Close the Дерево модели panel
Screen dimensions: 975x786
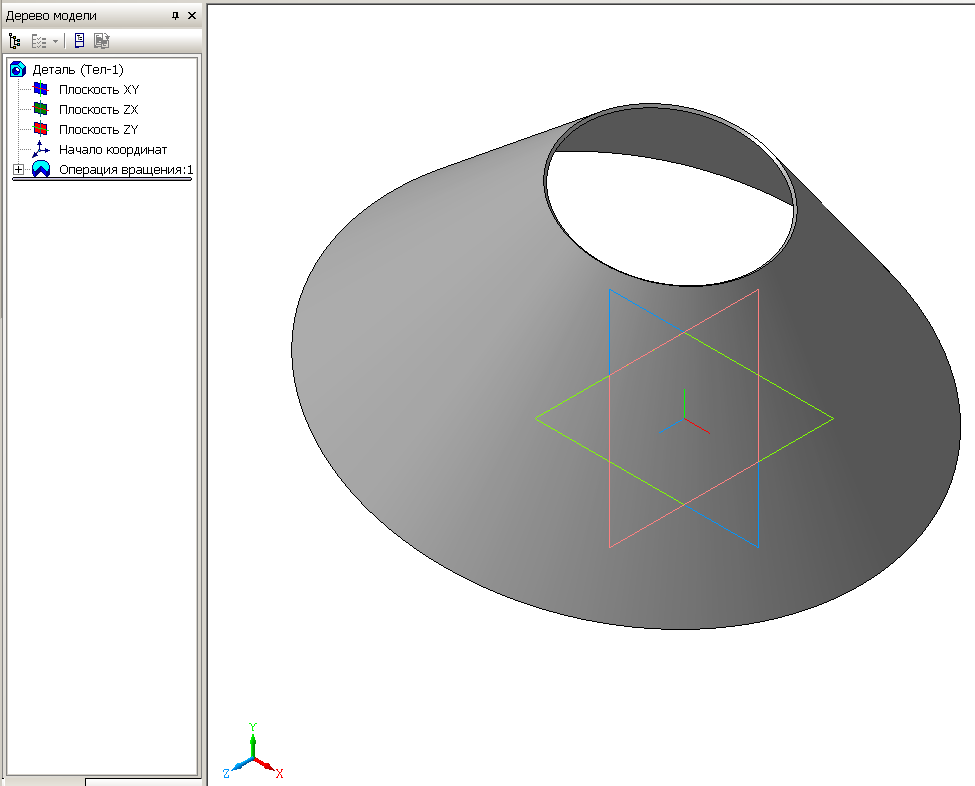[x=192, y=16]
